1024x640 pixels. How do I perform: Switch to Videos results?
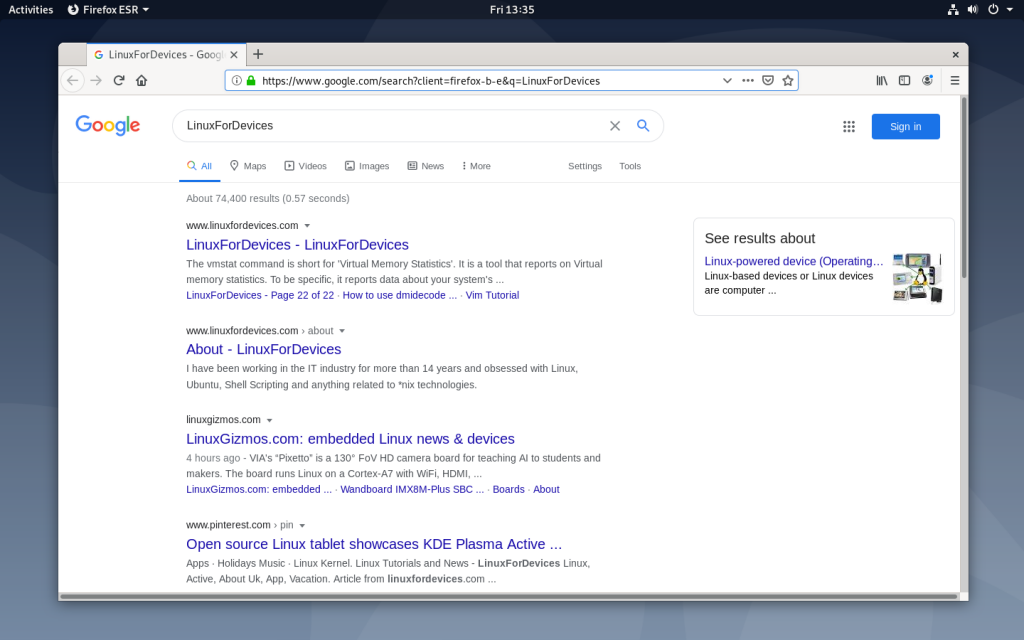[306, 166]
